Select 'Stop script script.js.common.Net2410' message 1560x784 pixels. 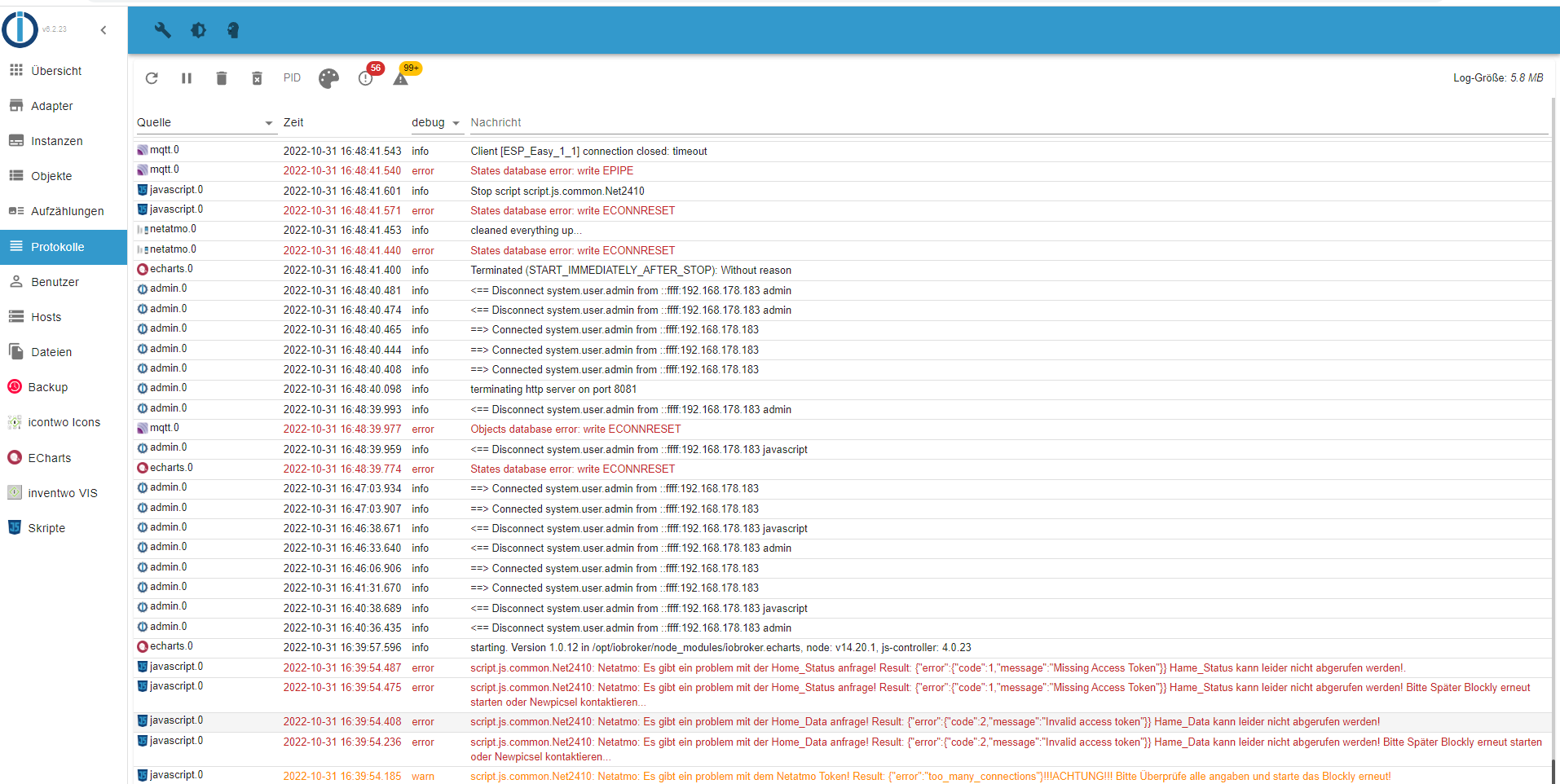[x=557, y=191]
